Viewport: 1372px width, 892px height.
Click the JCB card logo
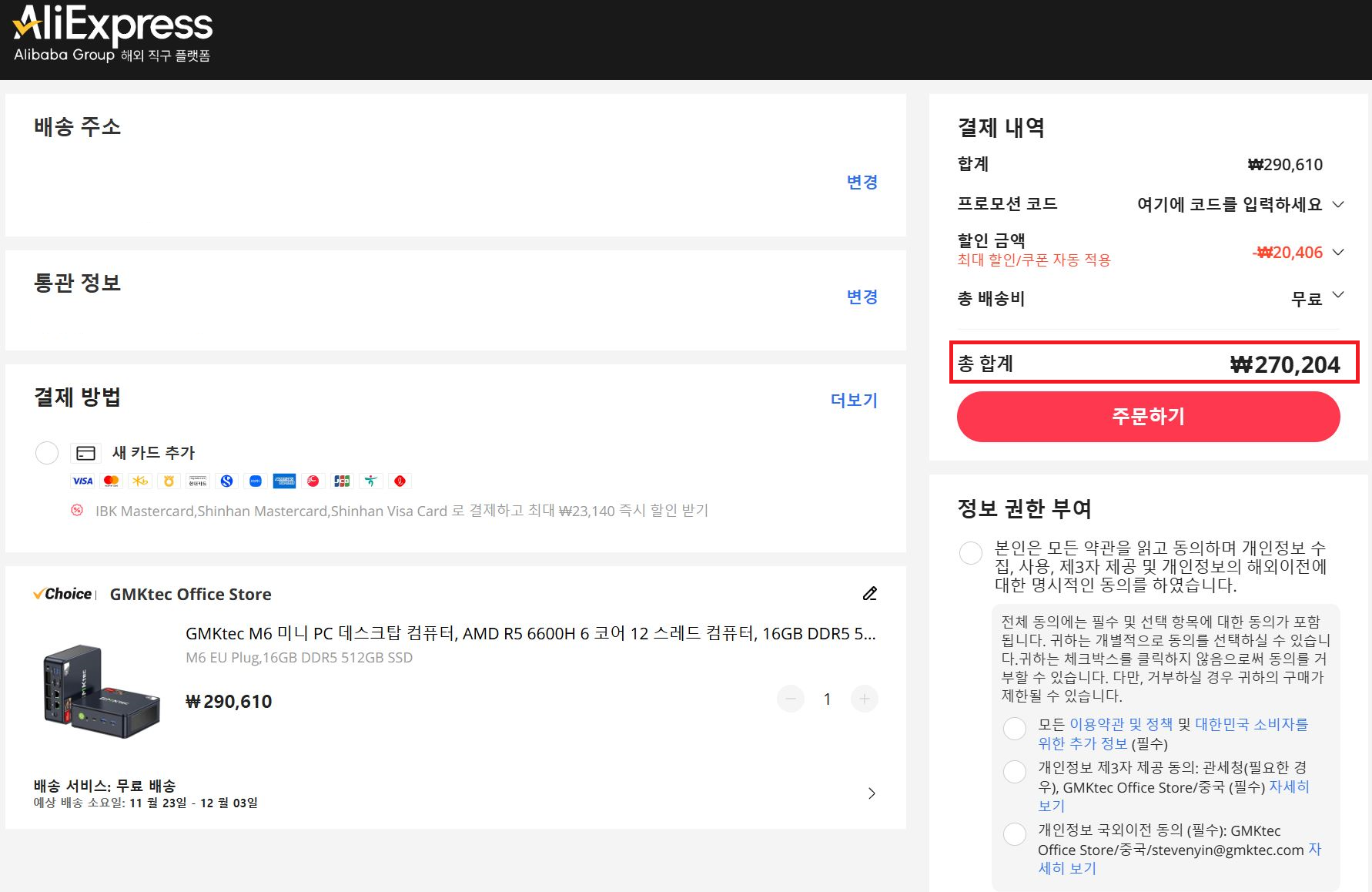tap(342, 481)
